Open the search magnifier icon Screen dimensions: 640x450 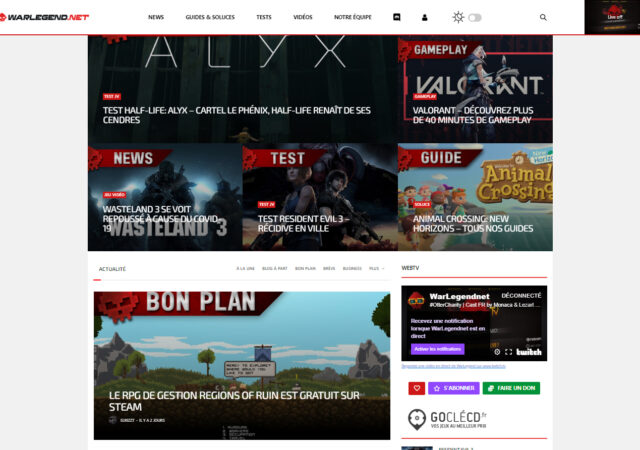click(x=543, y=17)
